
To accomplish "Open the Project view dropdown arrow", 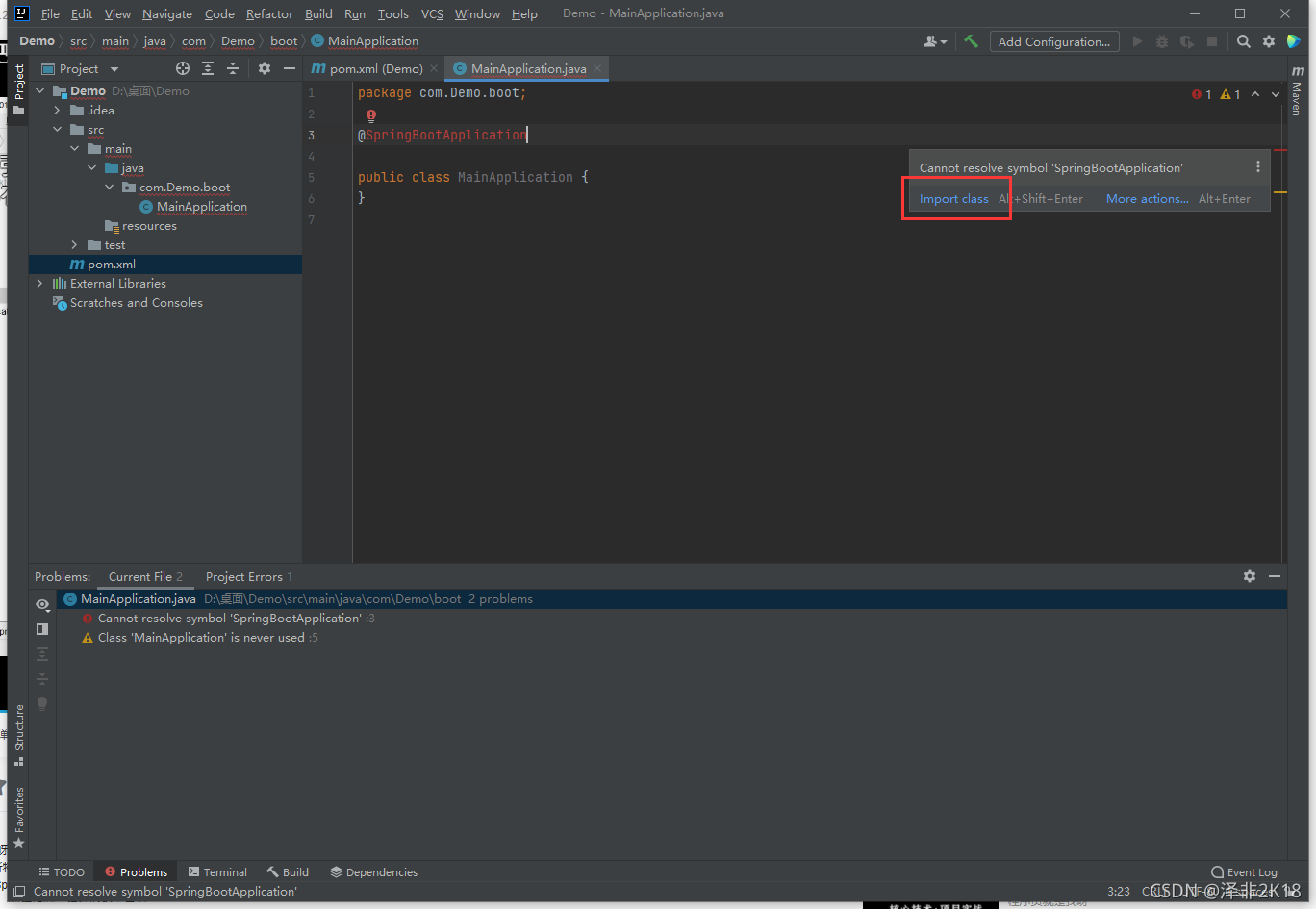I will click(114, 69).
